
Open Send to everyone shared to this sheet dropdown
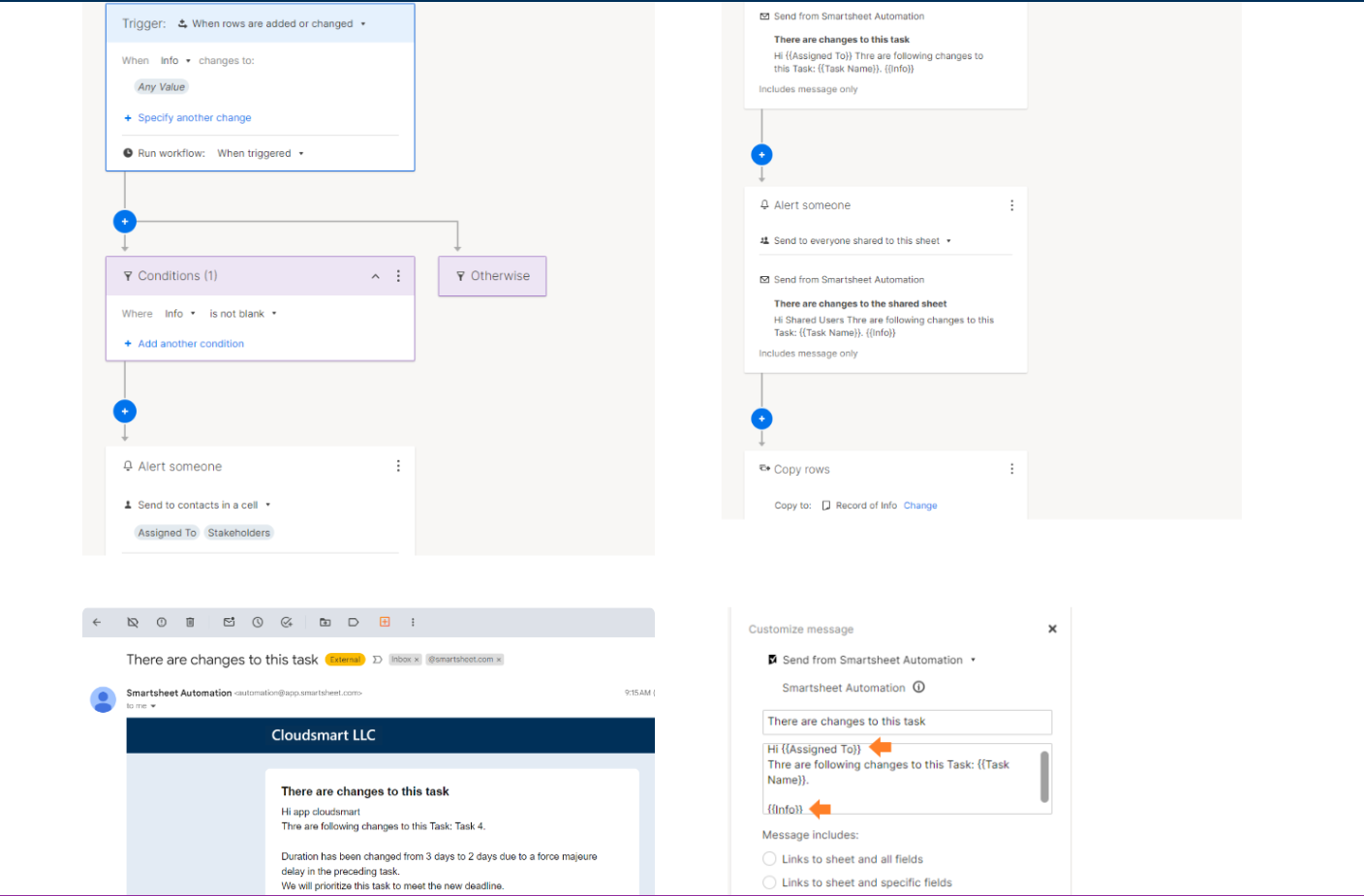tap(855, 241)
